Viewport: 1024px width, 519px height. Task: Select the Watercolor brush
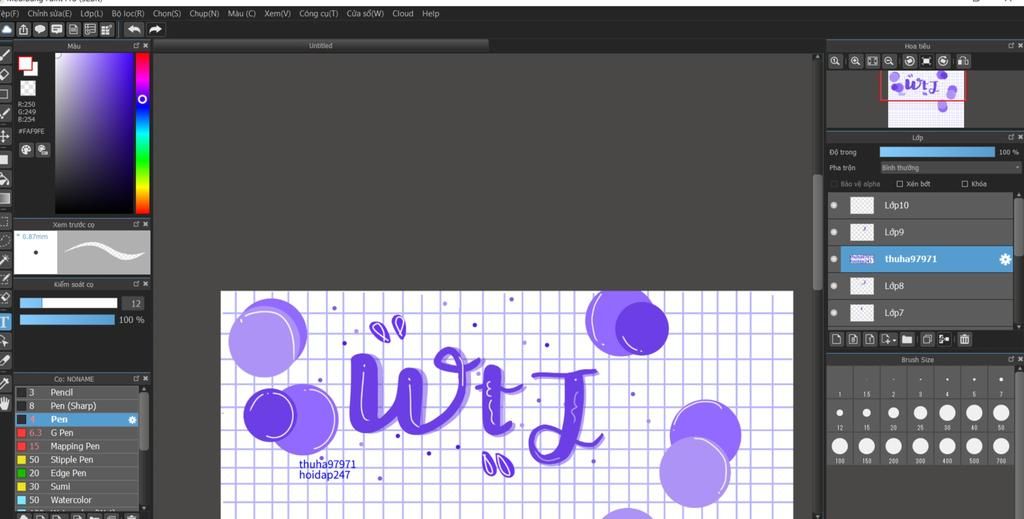[x=76, y=500]
